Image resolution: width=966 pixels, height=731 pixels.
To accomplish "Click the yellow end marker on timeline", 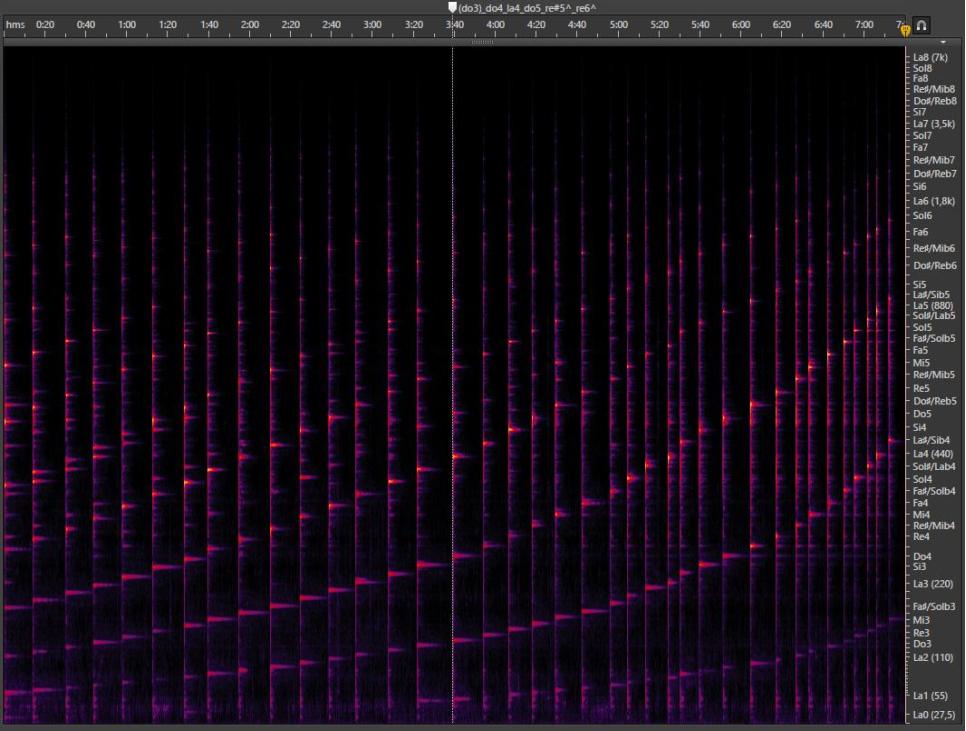I will (905, 30).
